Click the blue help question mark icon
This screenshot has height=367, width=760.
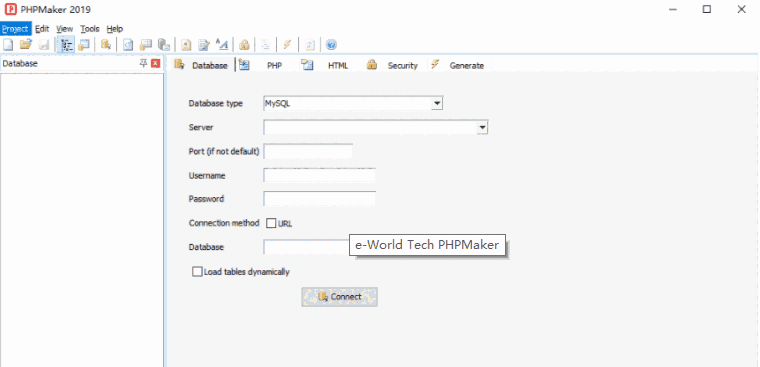(x=332, y=45)
